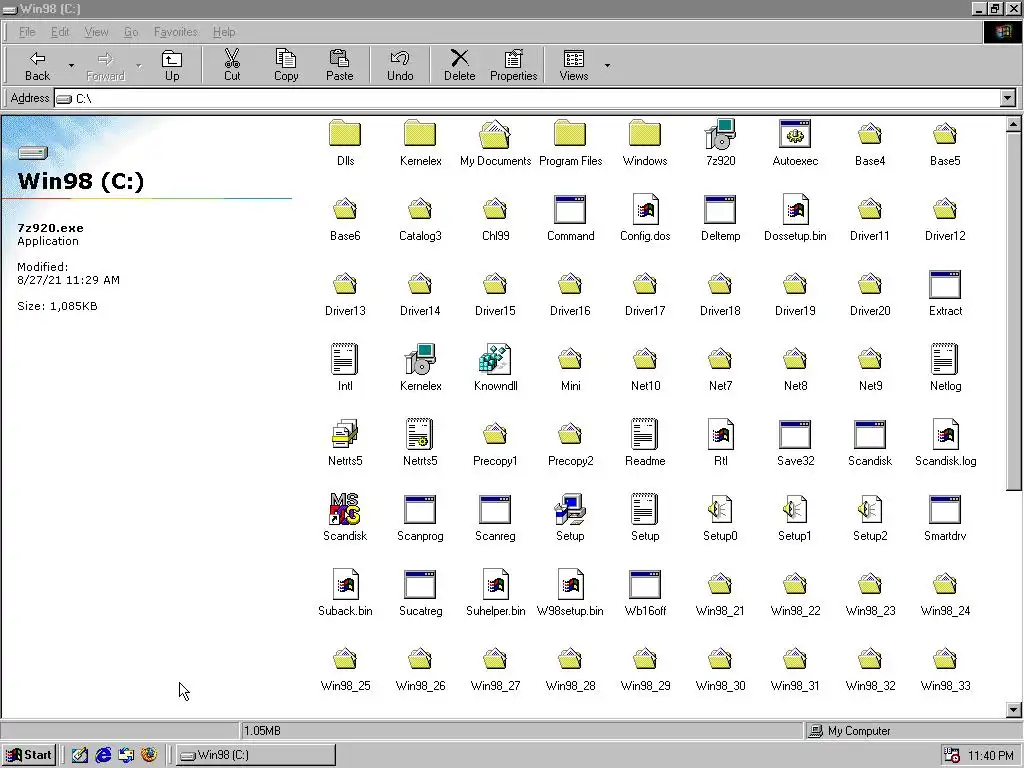Screen dimensions: 1024x768
Task: Select the Setup2 sound file icon
Action: coord(870,509)
